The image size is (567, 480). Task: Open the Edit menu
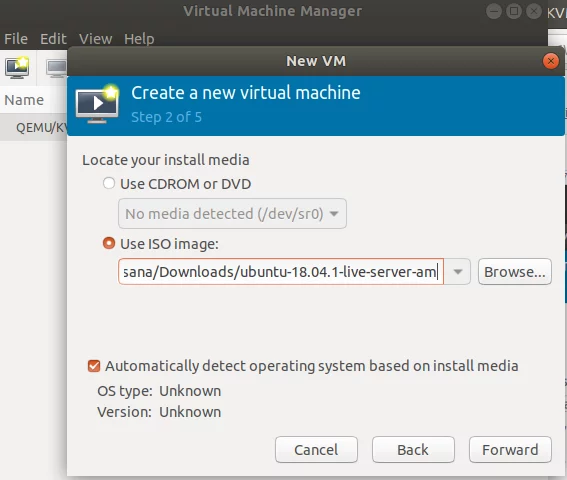53,39
